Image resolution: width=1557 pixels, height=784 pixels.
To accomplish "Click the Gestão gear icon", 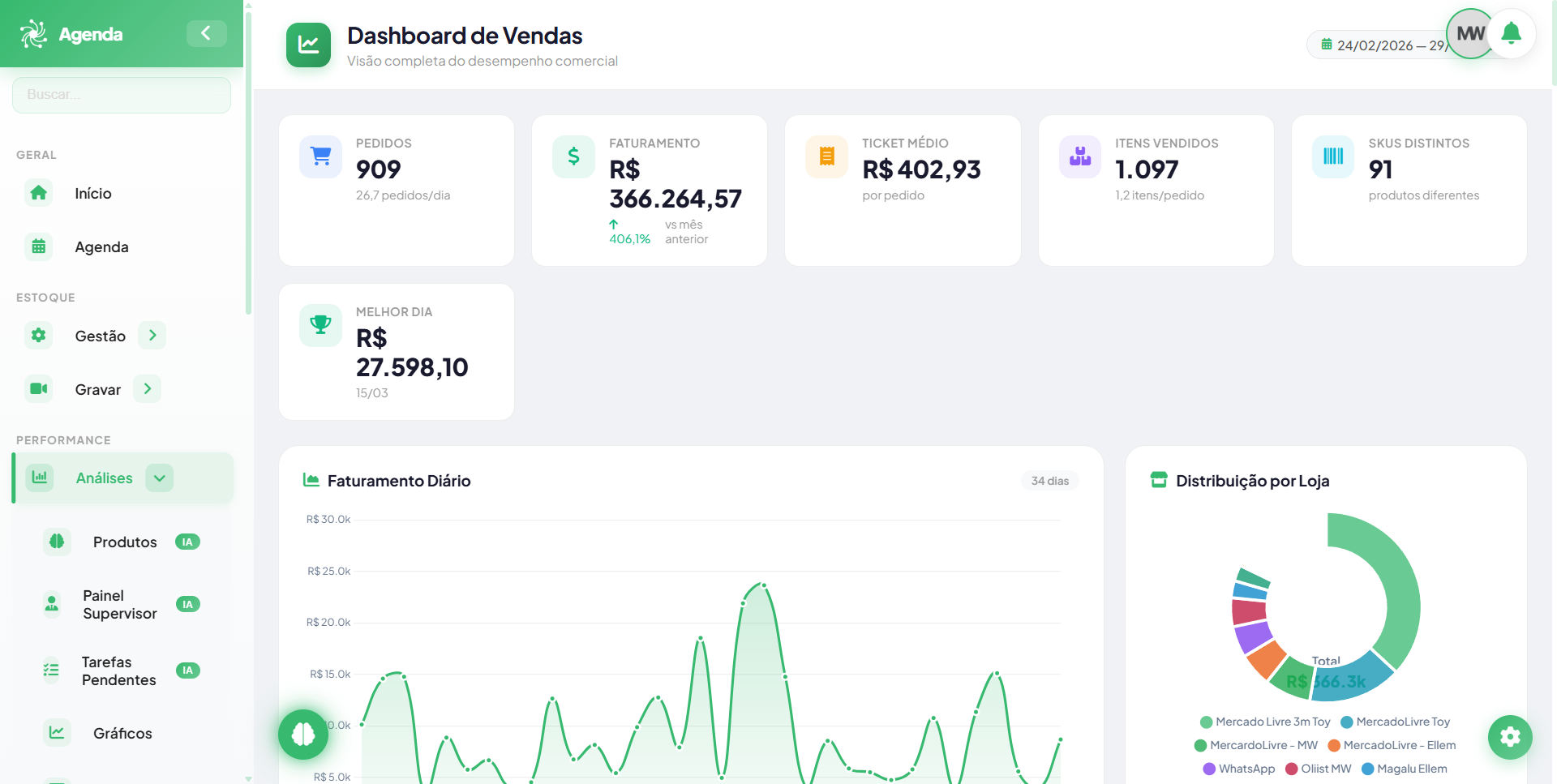I will [38, 336].
